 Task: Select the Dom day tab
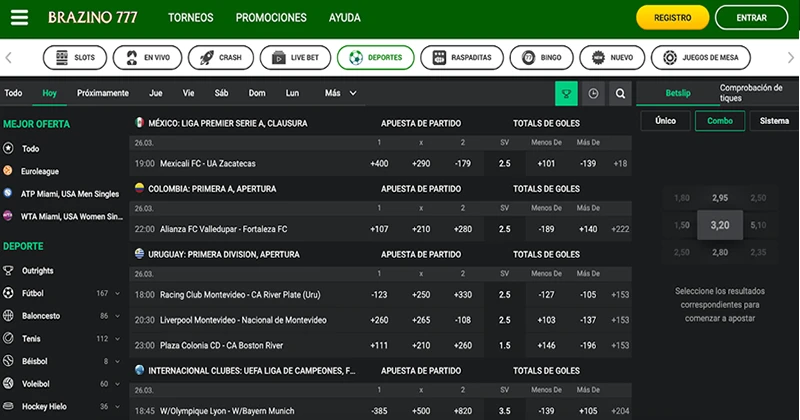coord(257,93)
